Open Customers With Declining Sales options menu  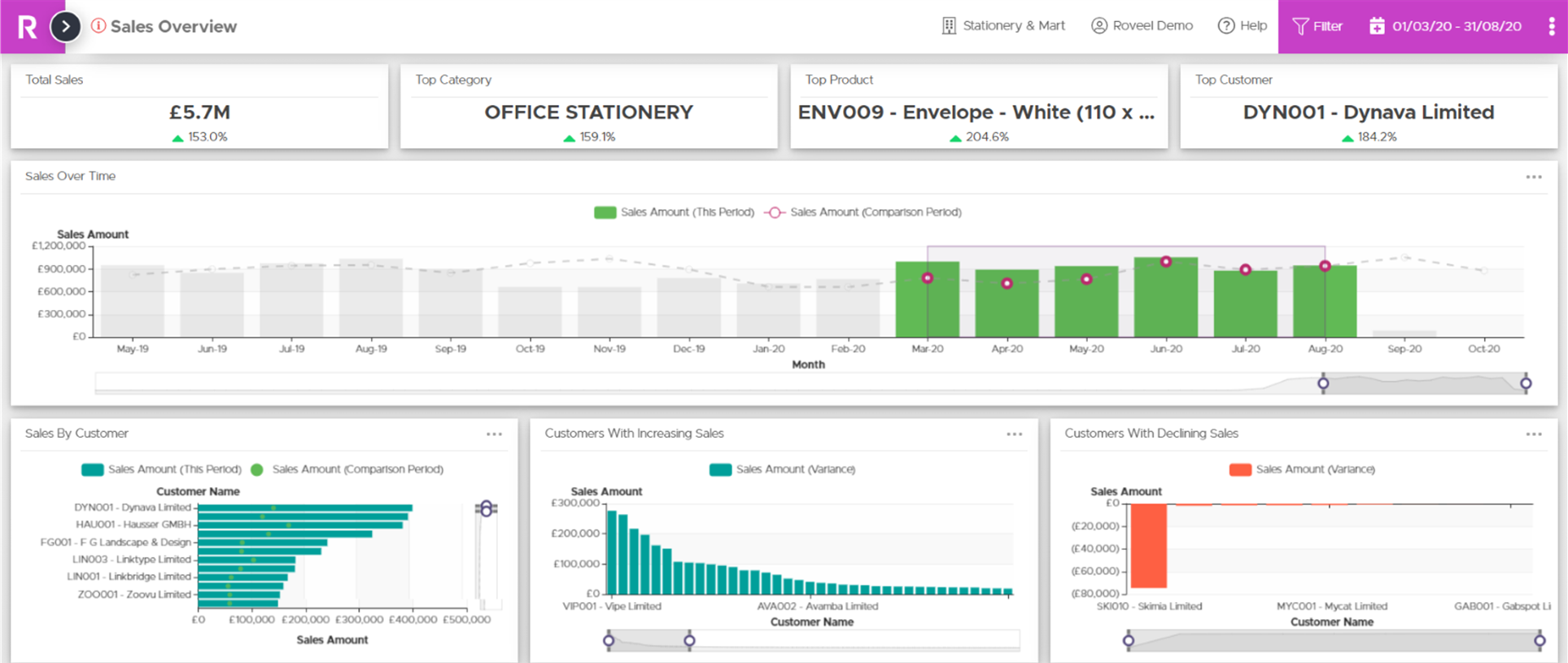click(1534, 434)
